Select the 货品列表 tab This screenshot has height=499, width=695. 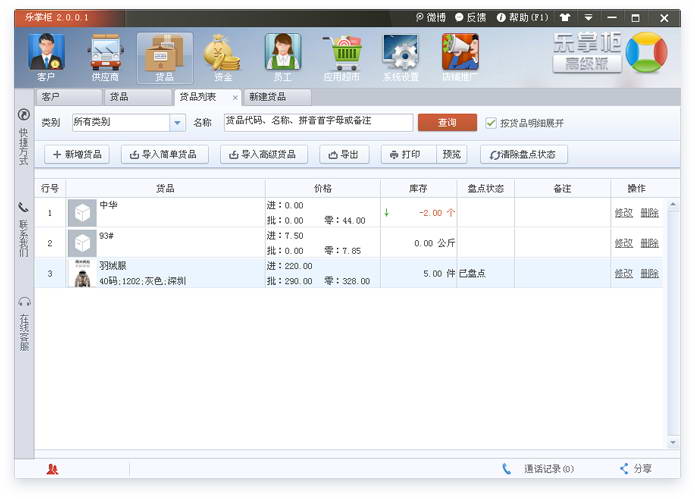pos(198,97)
